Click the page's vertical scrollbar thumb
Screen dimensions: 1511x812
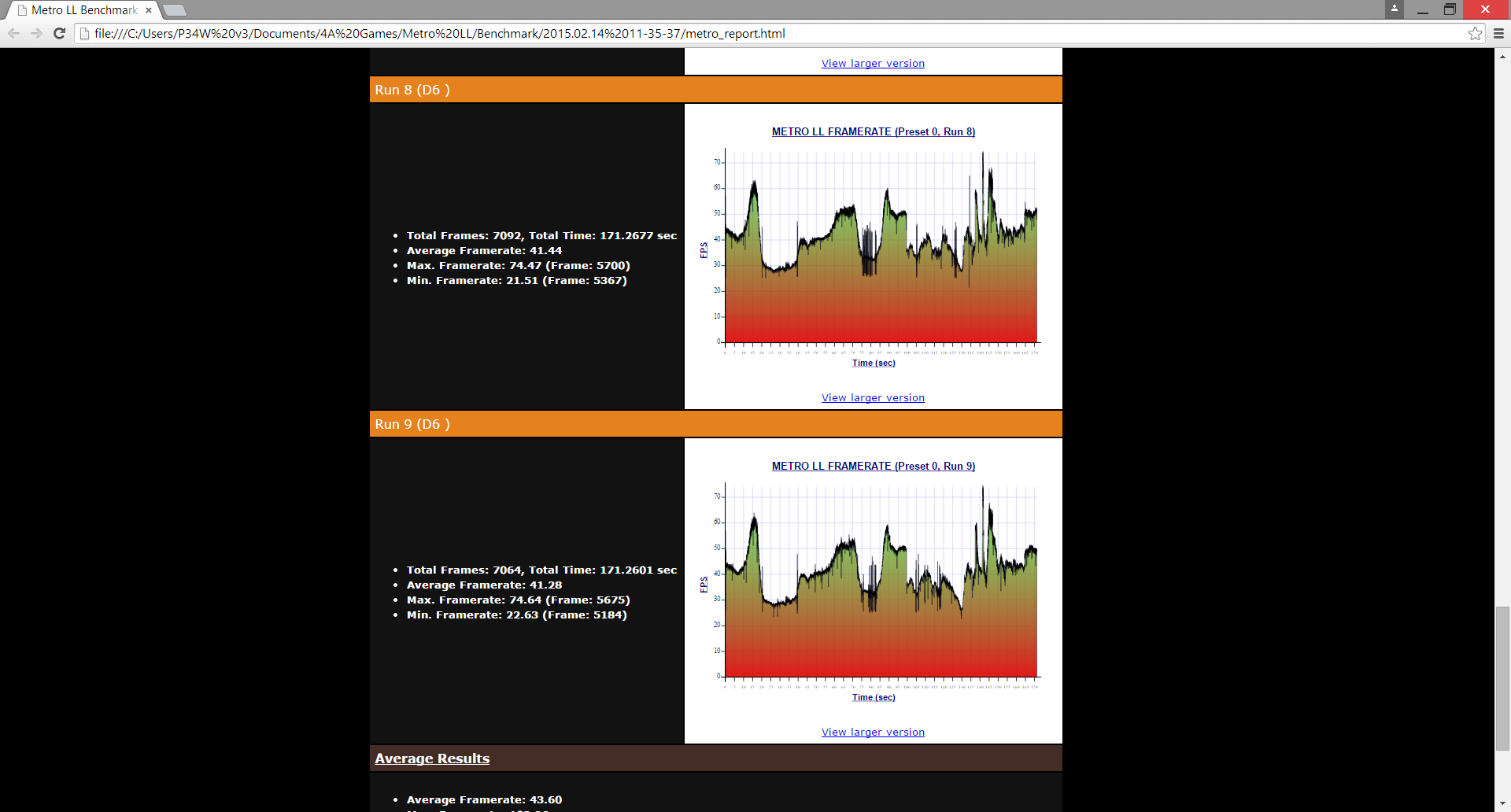pyautogui.click(x=1502, y=678)
